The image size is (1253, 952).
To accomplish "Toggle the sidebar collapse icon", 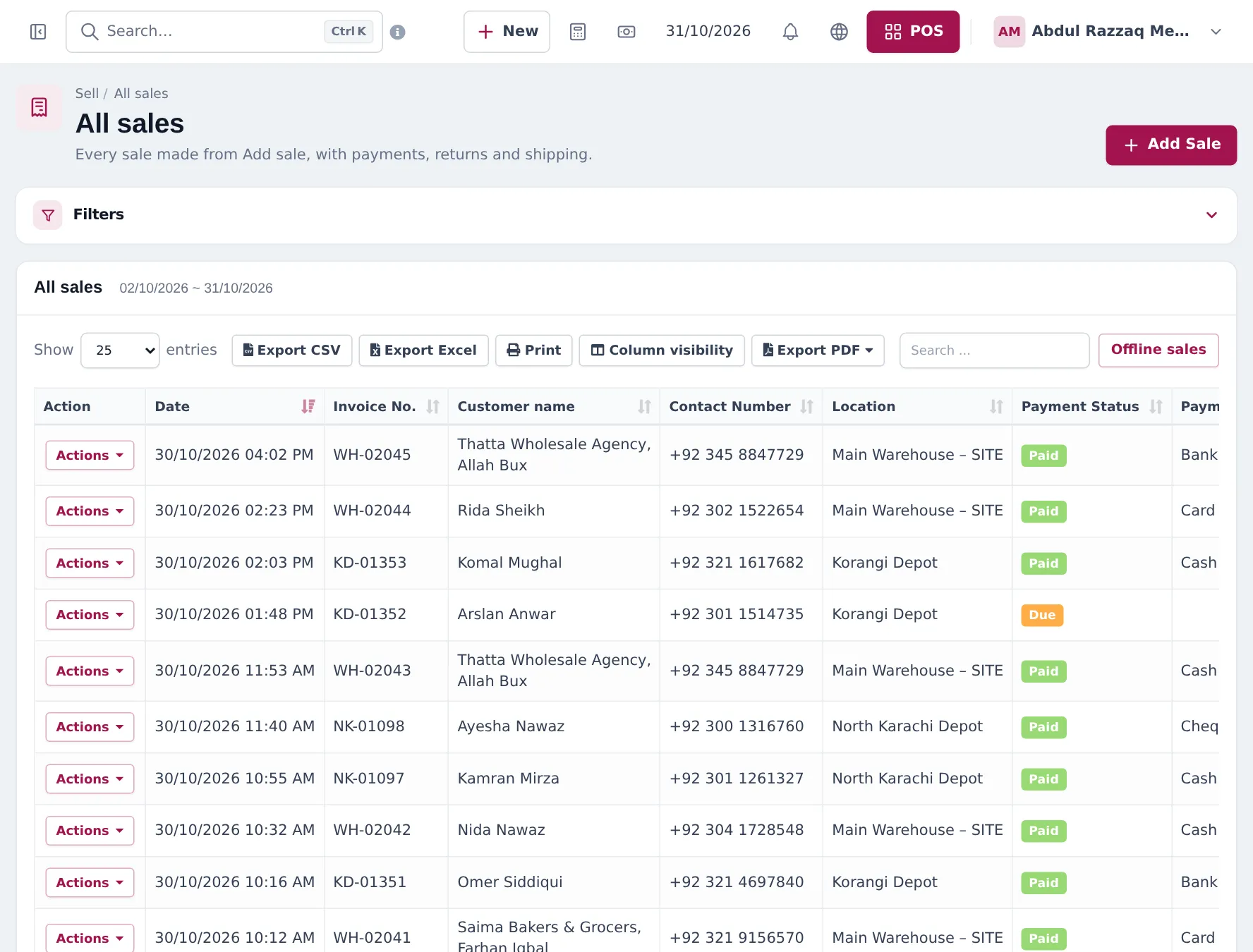I will 38,32.
